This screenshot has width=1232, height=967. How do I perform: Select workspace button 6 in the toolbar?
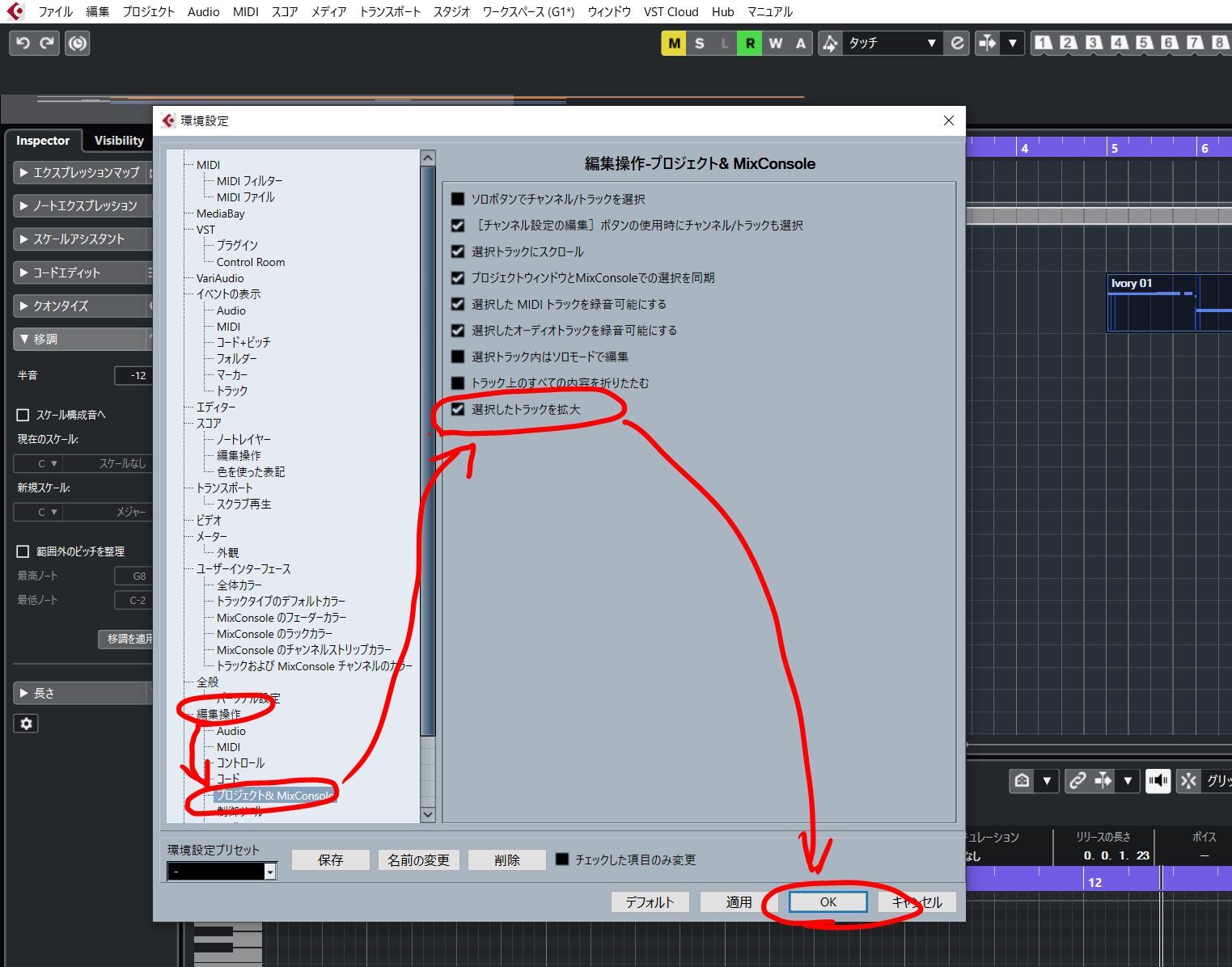pyautogui.click(x=1169, y=43)
